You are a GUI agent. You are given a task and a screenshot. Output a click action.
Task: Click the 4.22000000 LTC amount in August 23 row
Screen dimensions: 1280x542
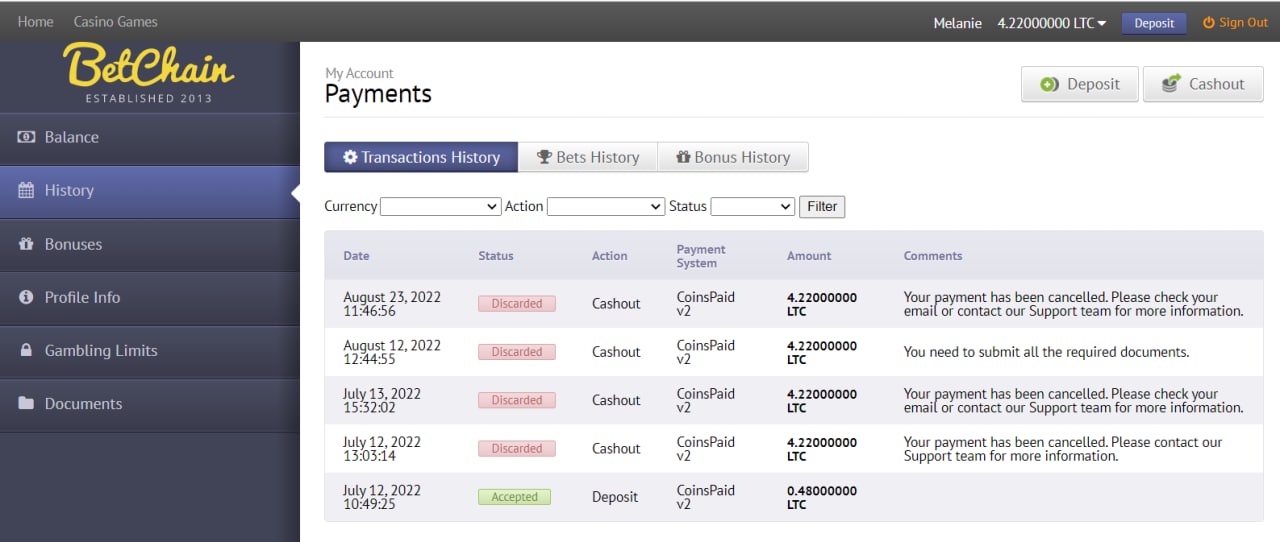(822, 304)
